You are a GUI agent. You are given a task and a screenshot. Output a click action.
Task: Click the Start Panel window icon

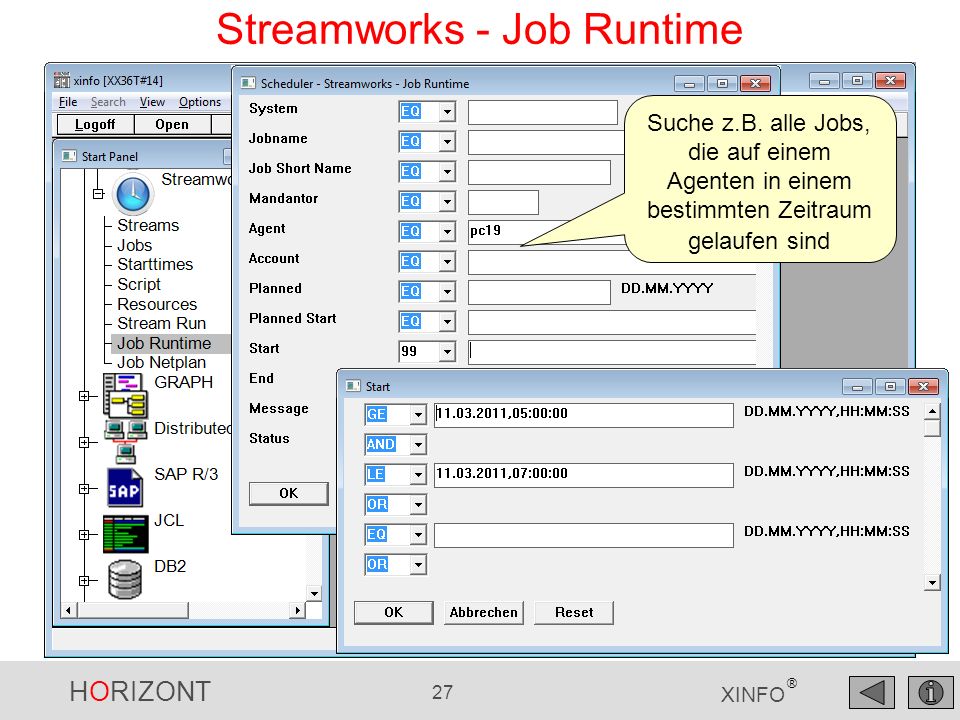(x=69, y=156)
